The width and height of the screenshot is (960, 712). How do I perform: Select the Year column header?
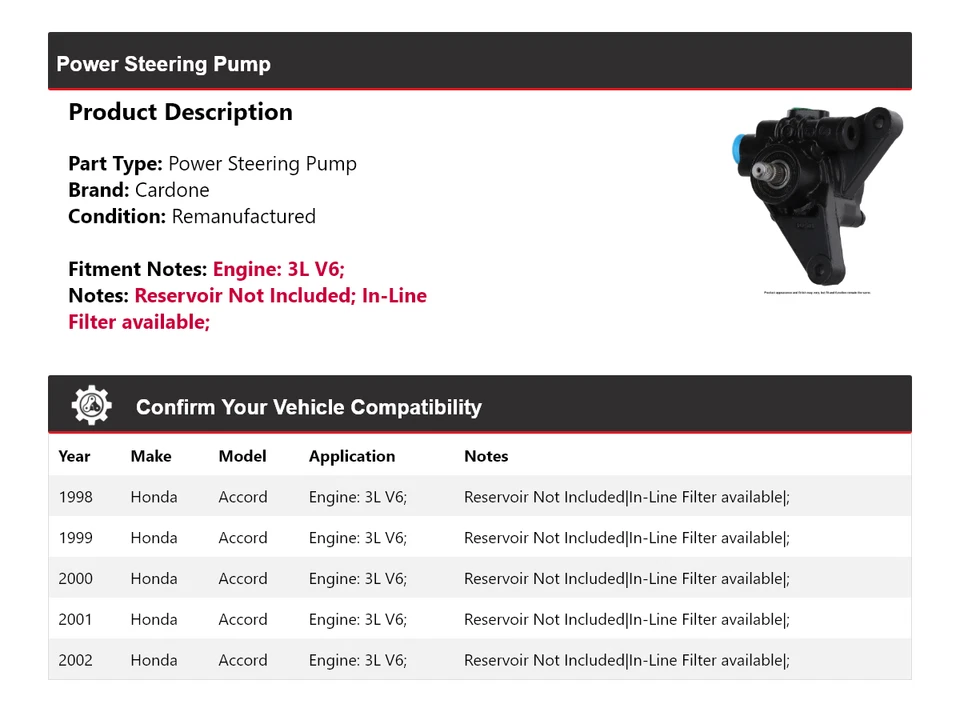74,456
